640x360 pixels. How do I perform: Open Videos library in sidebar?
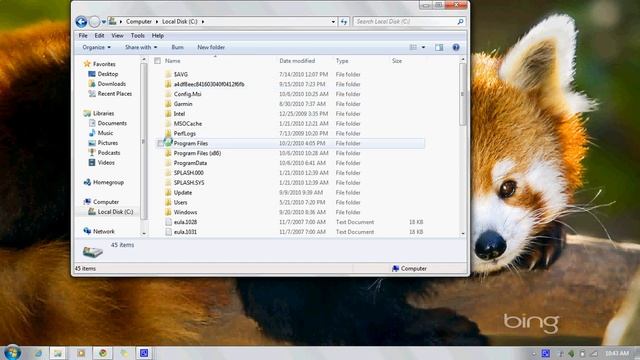tap(106, 162)
